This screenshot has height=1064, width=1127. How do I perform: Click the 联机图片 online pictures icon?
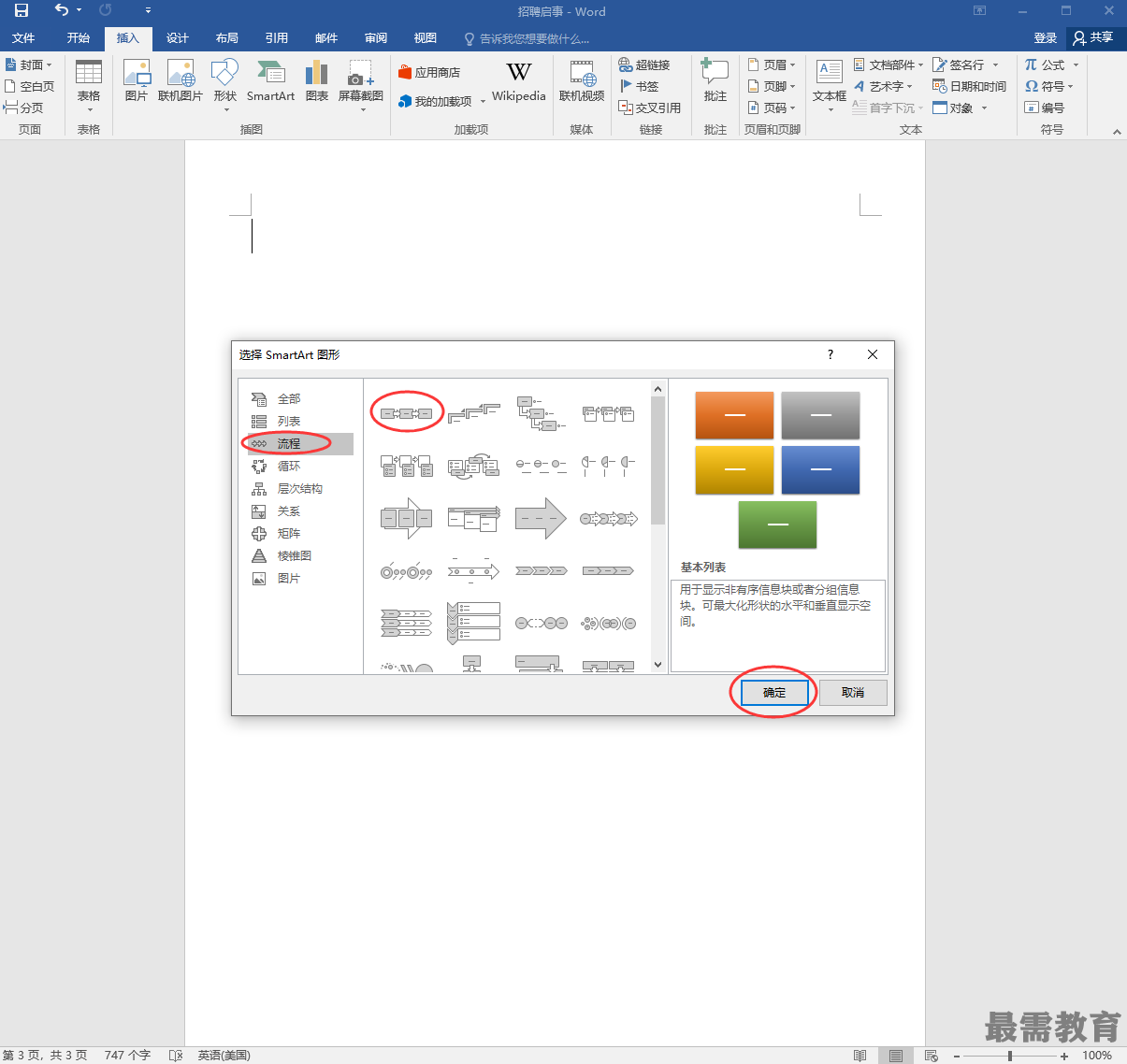point(181,81)
